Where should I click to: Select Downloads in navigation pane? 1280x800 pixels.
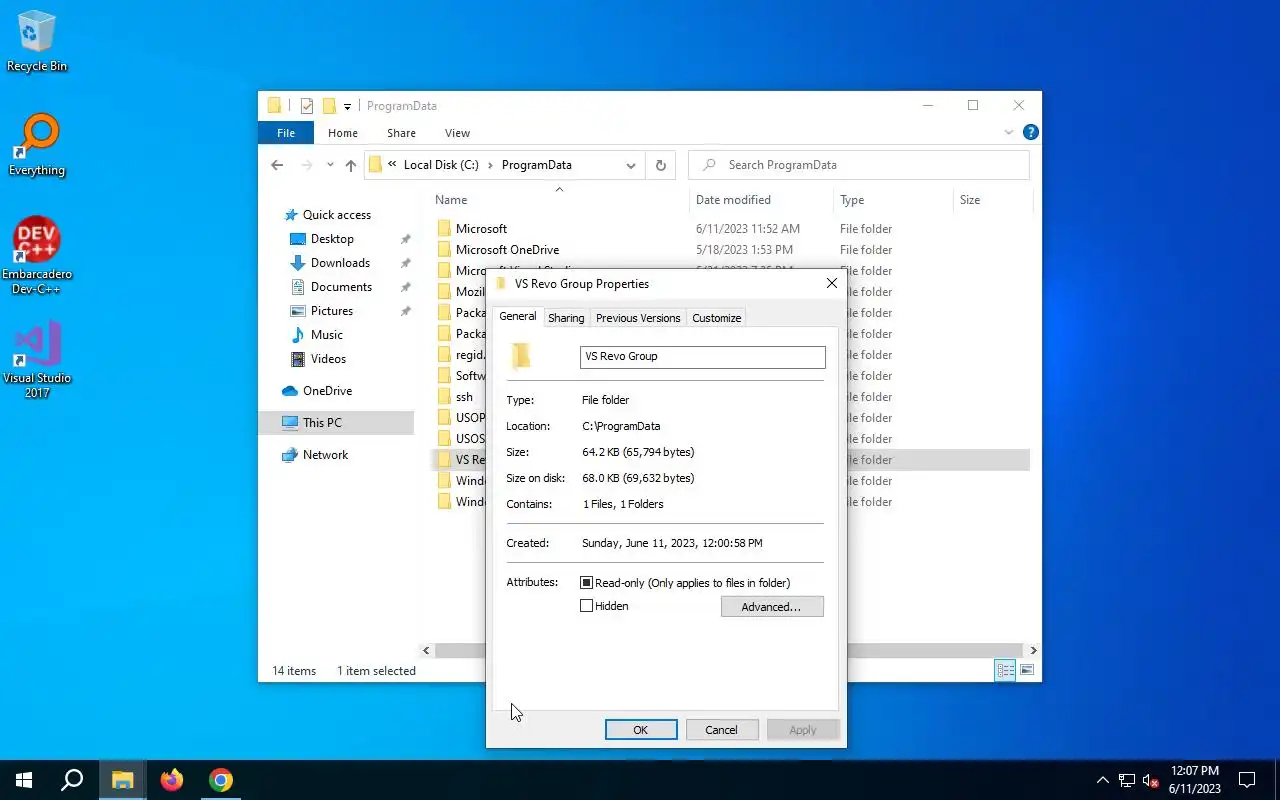tap(340, 263)
